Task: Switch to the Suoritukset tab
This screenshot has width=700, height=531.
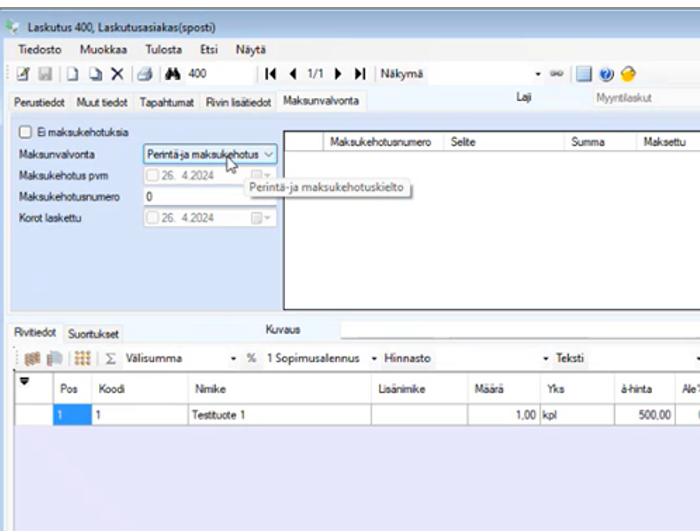Action: (x=92, y=333)
